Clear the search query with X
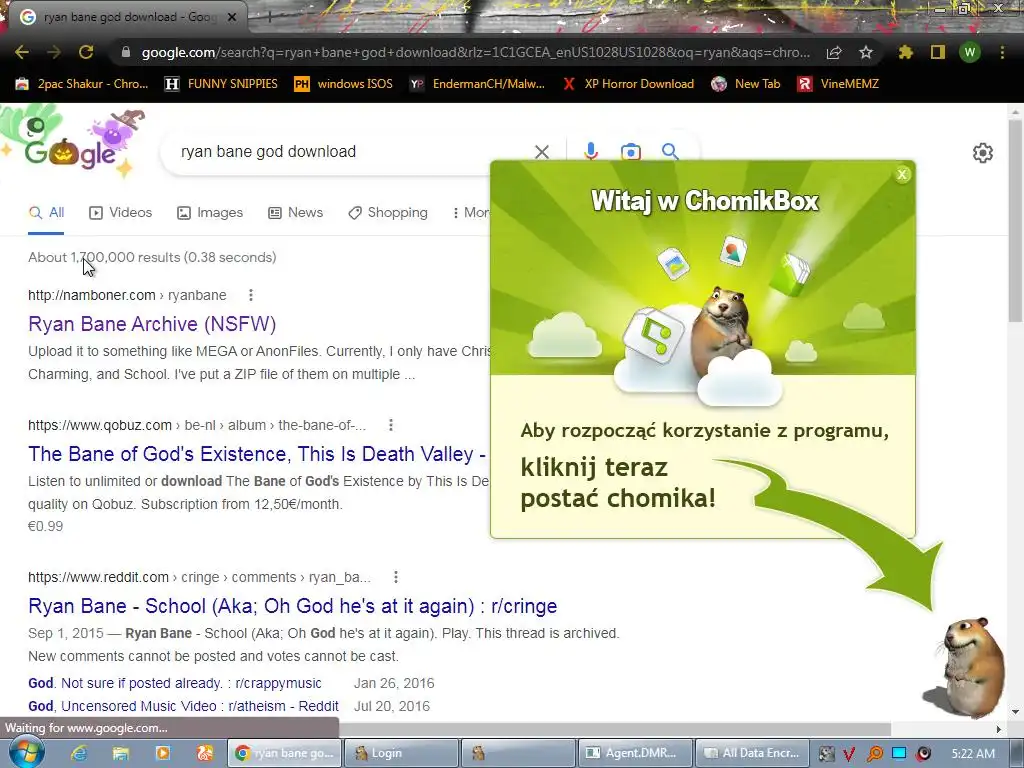The height and width of the screenshot is (768, 1024). [x=541, y=152]
